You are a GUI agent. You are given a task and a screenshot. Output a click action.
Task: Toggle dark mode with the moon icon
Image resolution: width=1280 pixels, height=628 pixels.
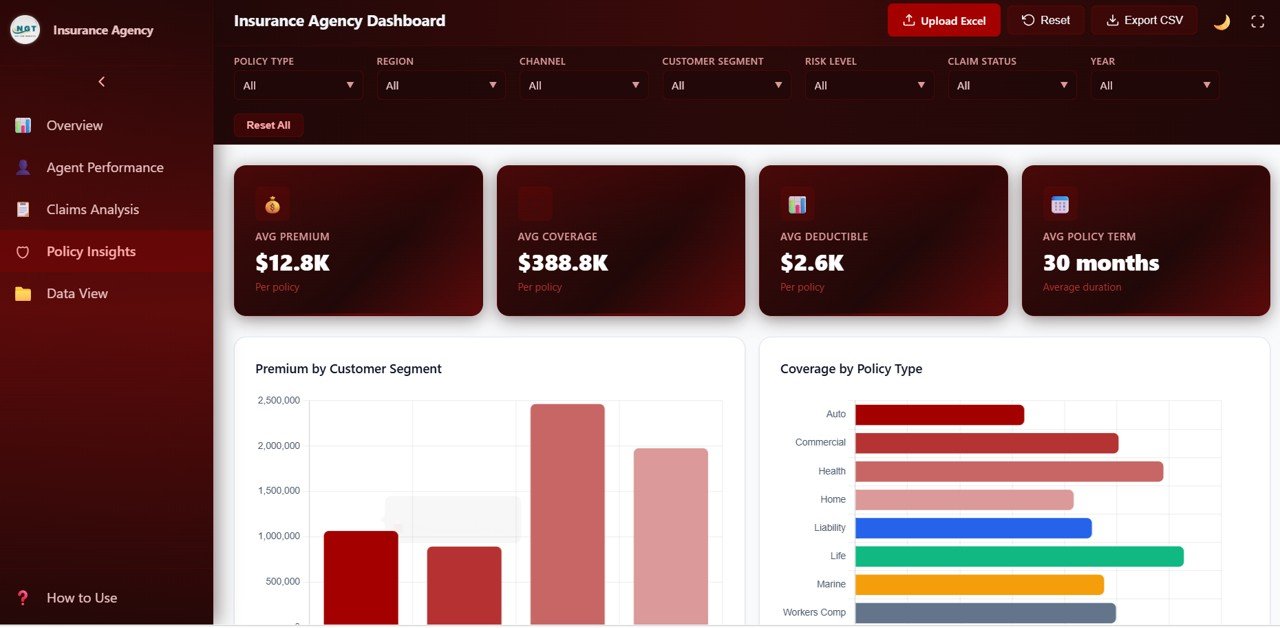click(1221, 21)
